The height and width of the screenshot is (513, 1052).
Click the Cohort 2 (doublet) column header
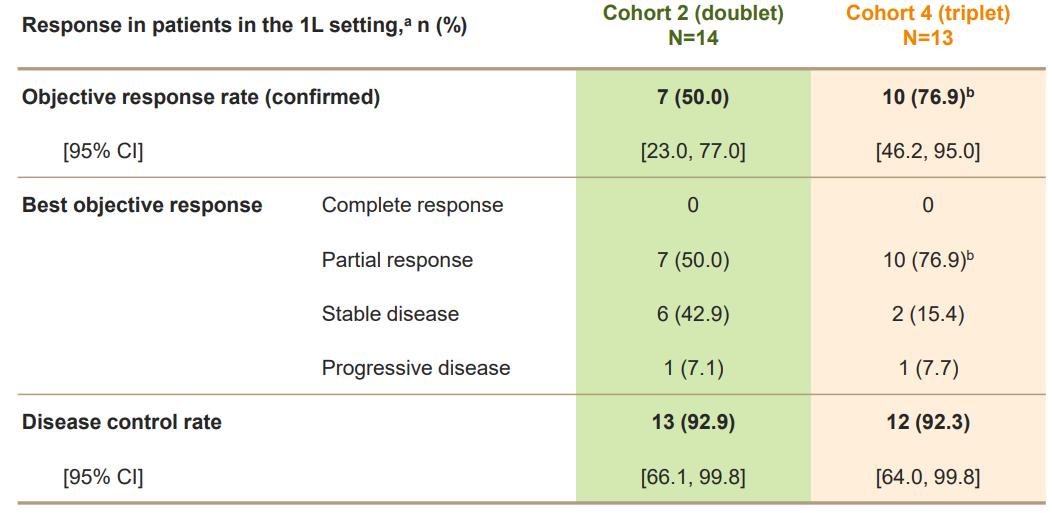[x=693, y=26]
